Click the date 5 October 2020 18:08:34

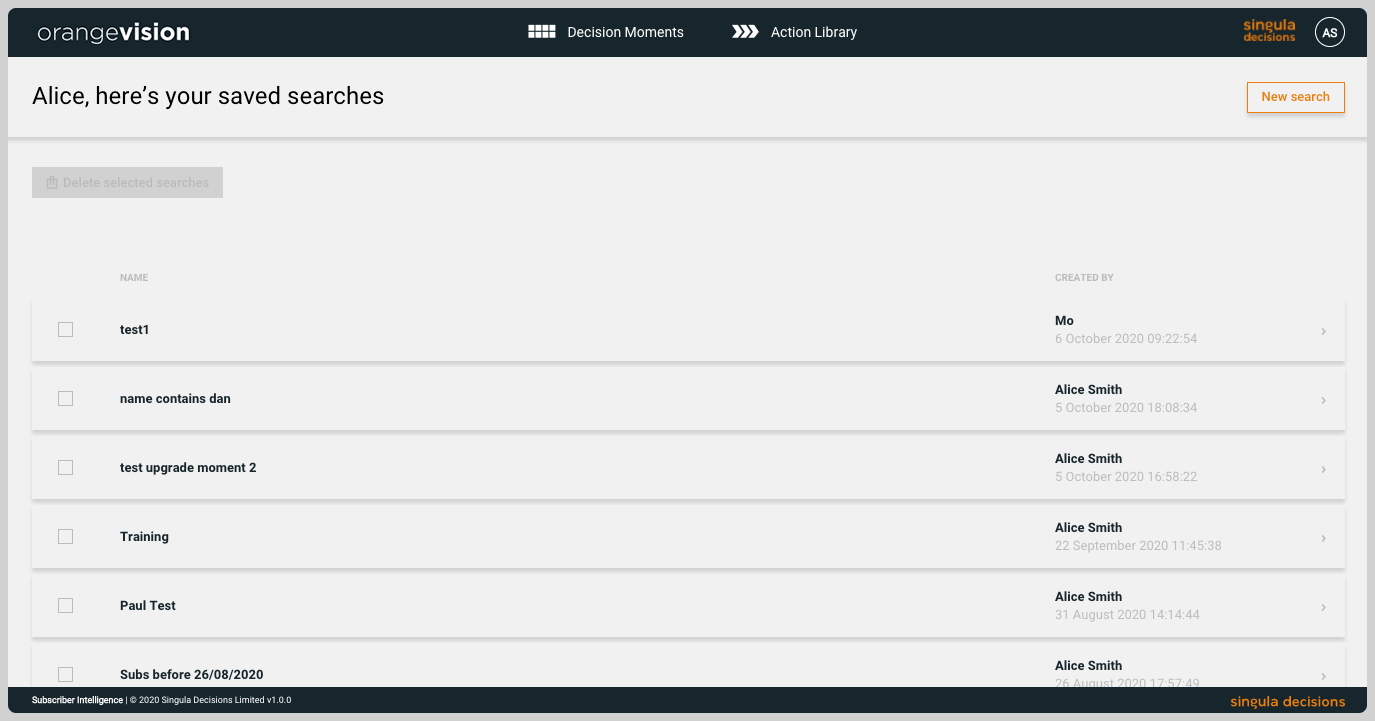click(1126, 408)
